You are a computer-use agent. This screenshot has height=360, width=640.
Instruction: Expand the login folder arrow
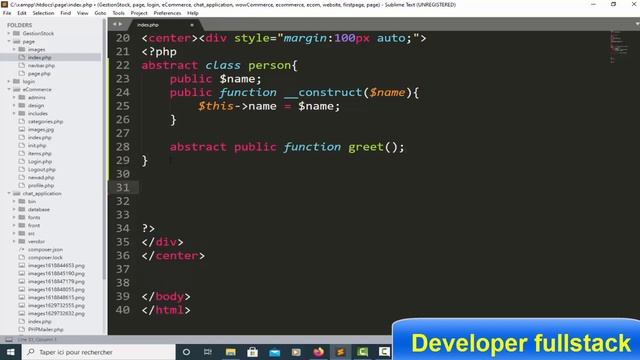coord(9,82)
